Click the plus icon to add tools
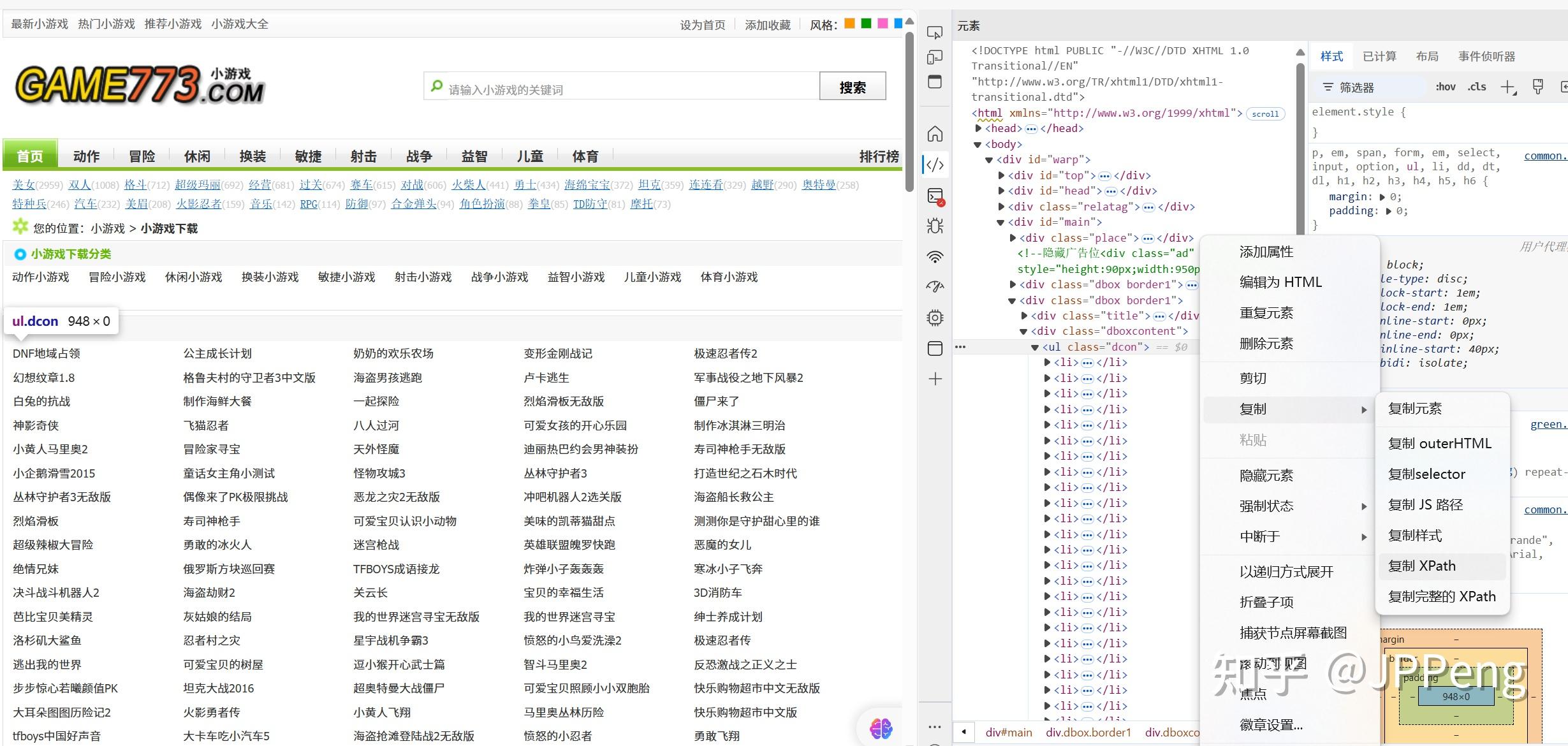The image size is (1568, 746). coord(935,379)
